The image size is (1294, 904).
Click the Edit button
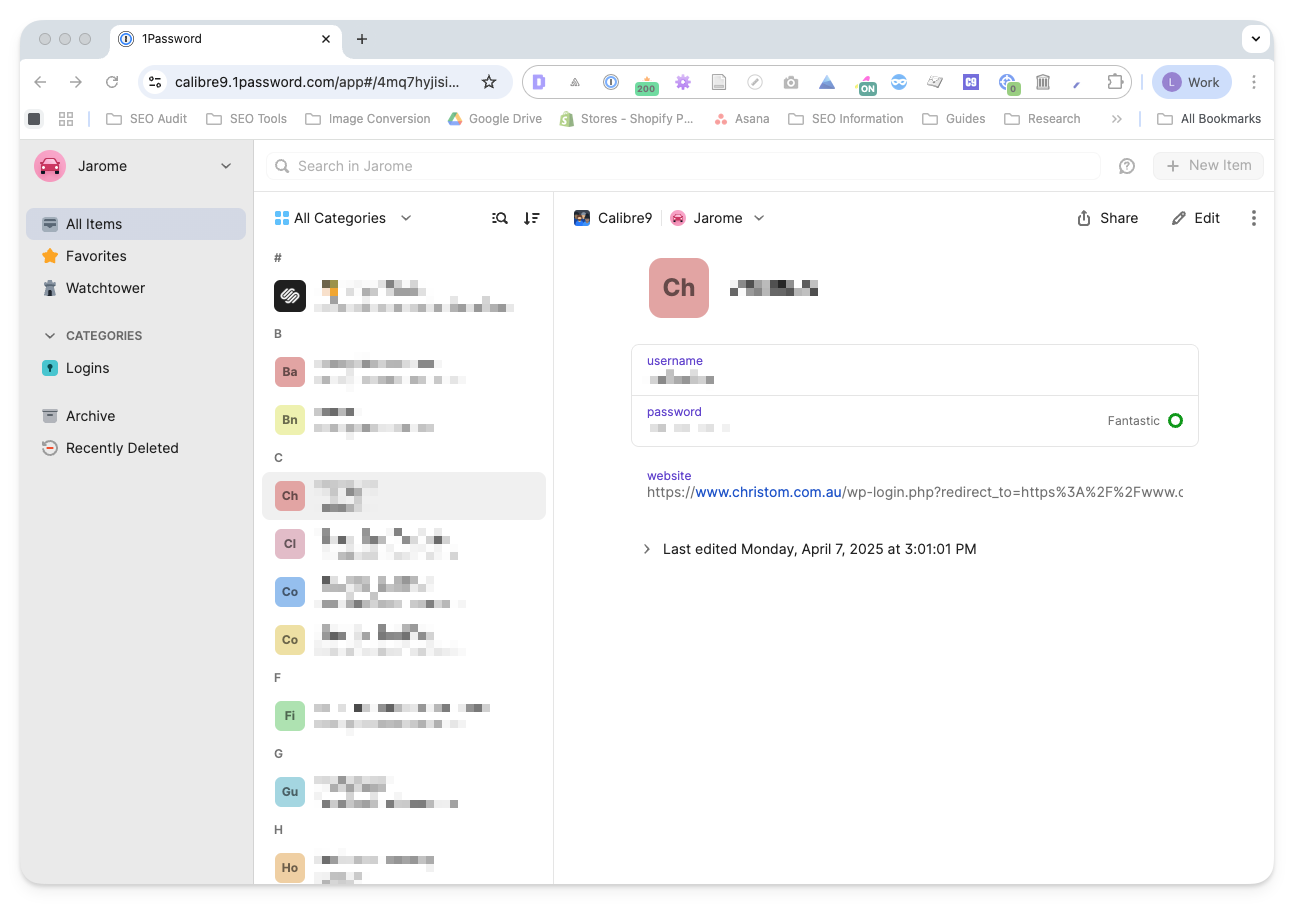tap(1196, 218)
